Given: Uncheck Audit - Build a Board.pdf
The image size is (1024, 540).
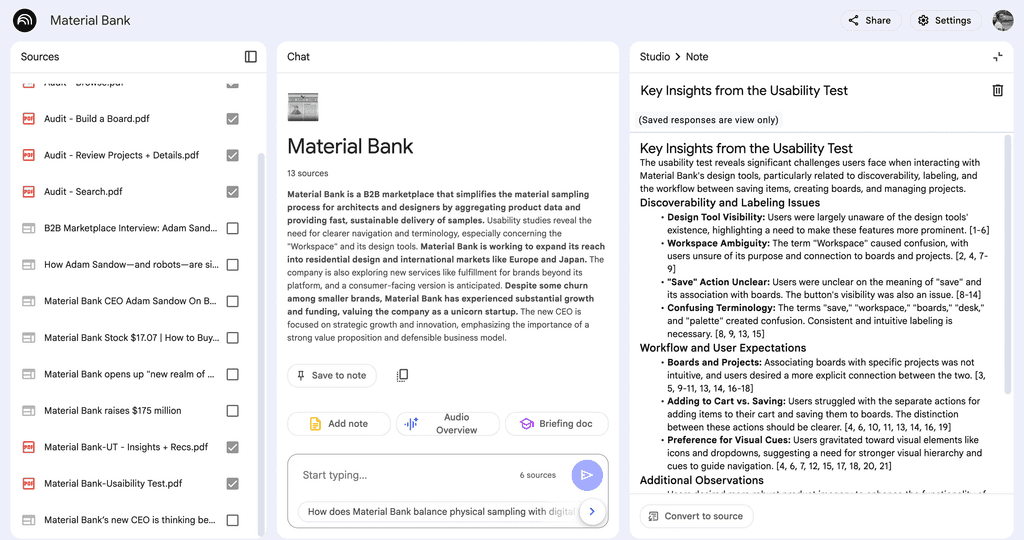Looking at the screenshot, I should pyautogui.click(x=232, y=119).
